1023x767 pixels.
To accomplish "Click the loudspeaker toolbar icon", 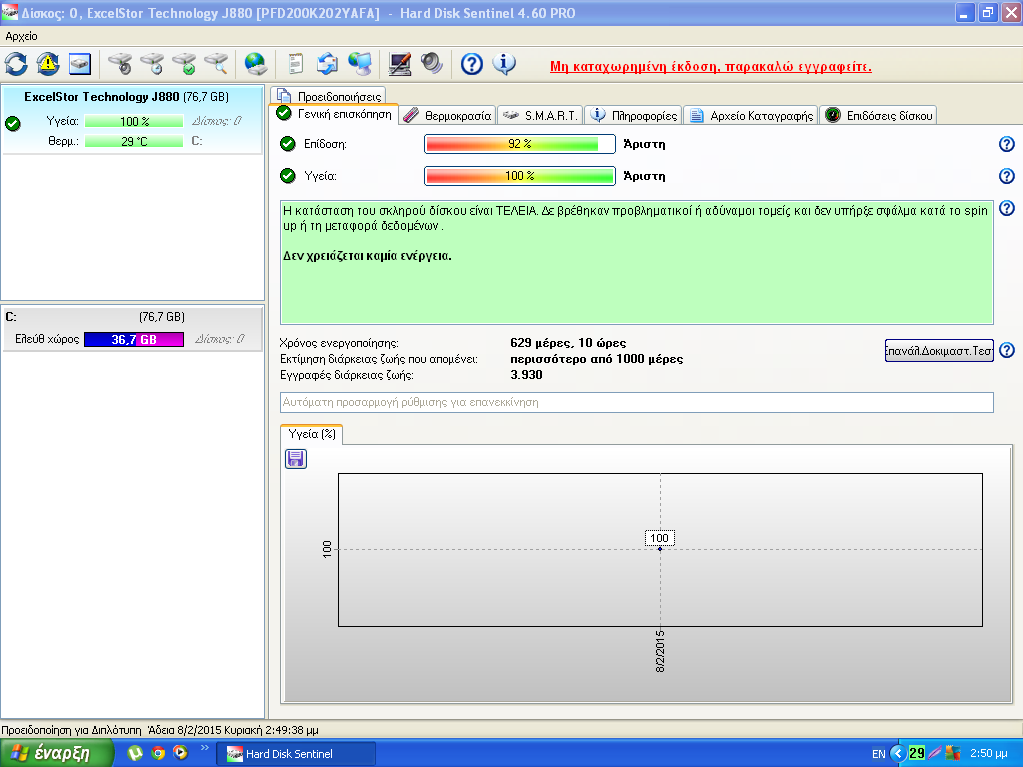I will 431,64.
